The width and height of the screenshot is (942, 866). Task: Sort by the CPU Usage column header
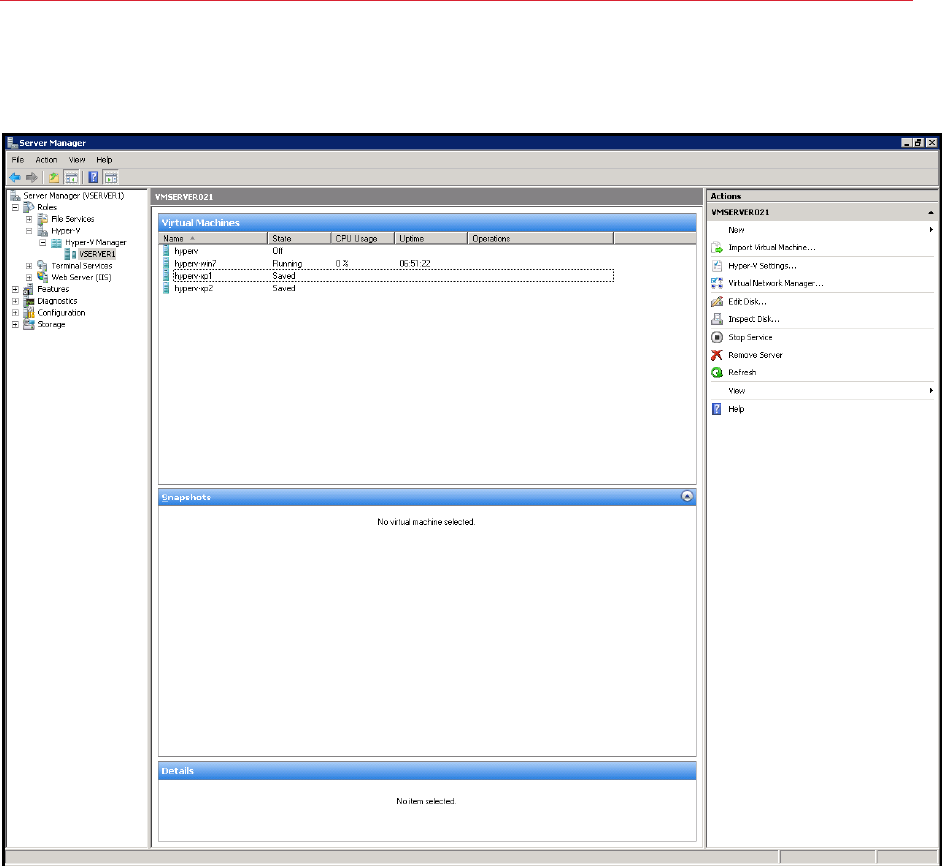[363, 239]
